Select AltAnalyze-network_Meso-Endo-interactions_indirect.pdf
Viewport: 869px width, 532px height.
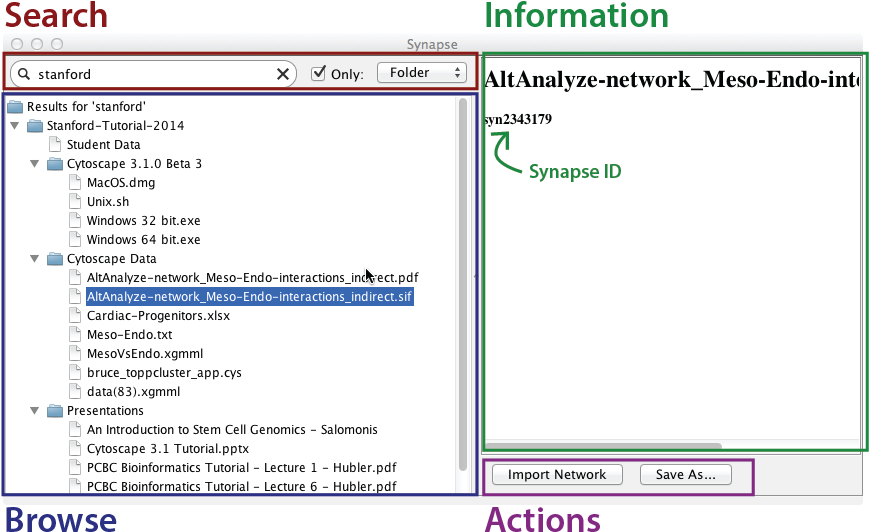click(252, 278)
